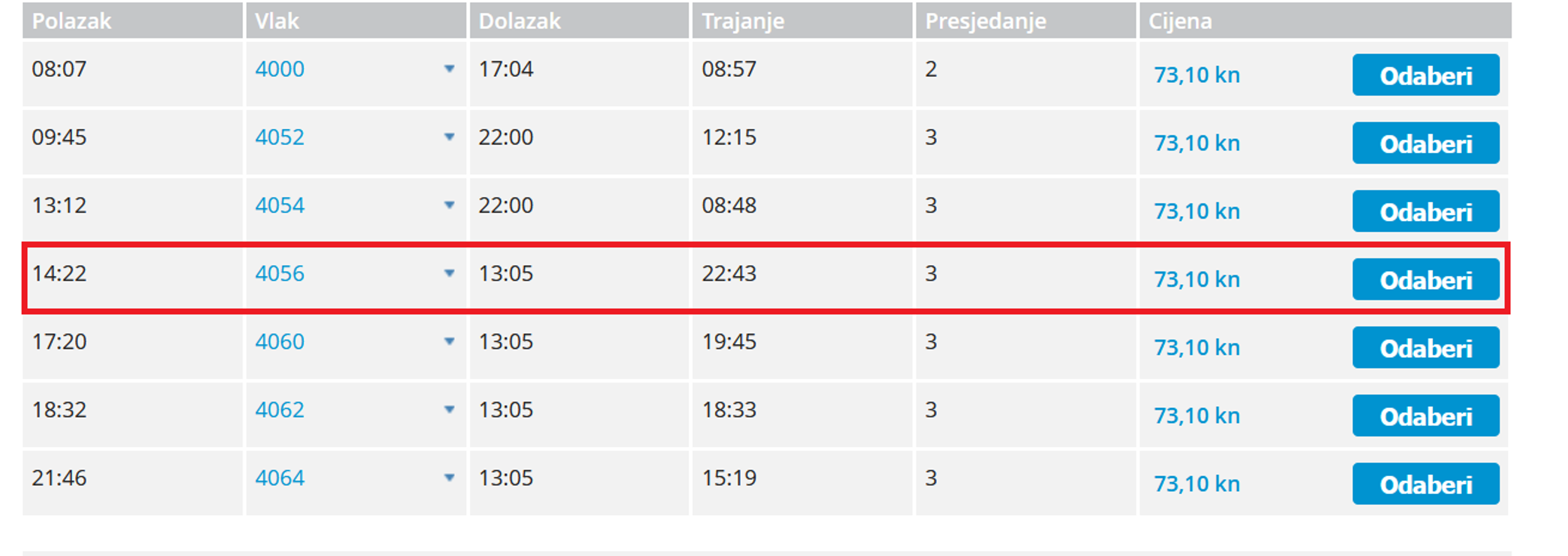This screenshot has width=1568, height=556.
Task: Expand details arrow for train 4056
Action: pos(449,273)
